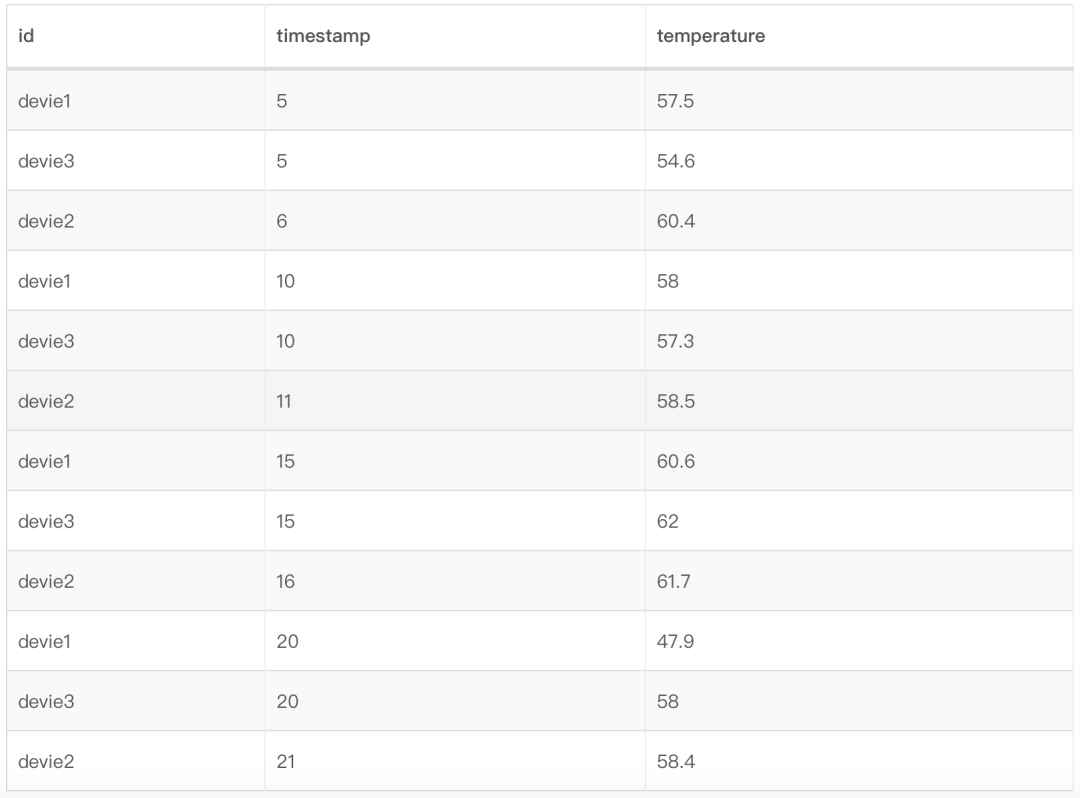Click the 60.4 temperature value

click(x=676, y=221)
